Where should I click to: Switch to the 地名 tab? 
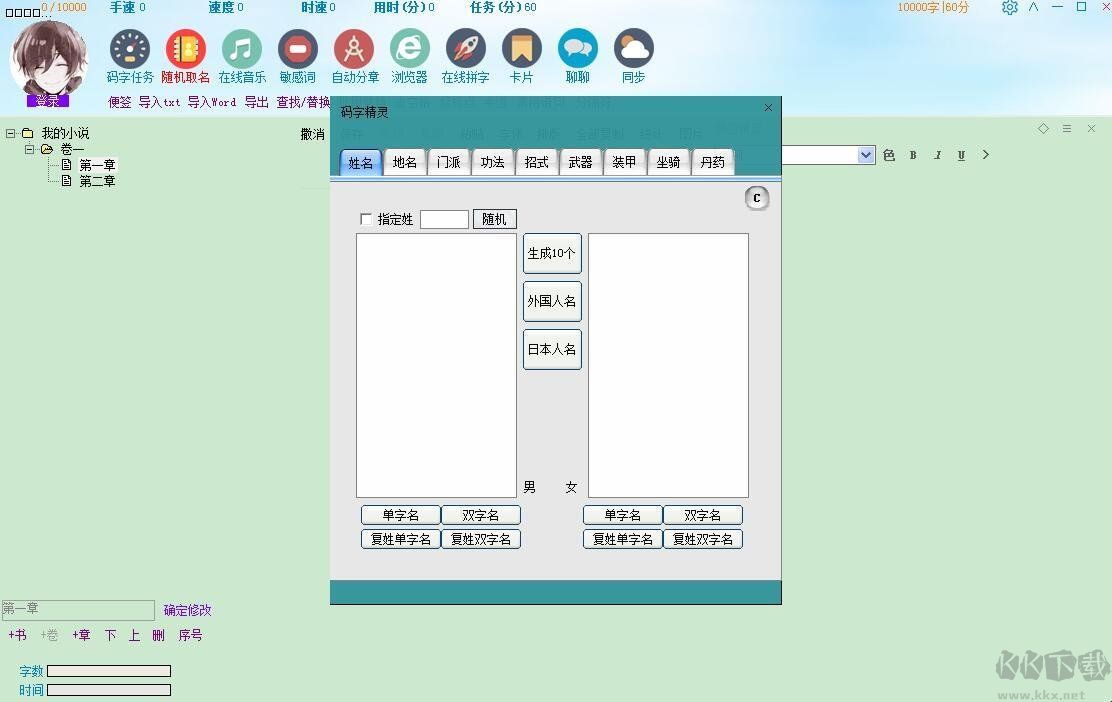pyautogui.click(x=404, y=161)
